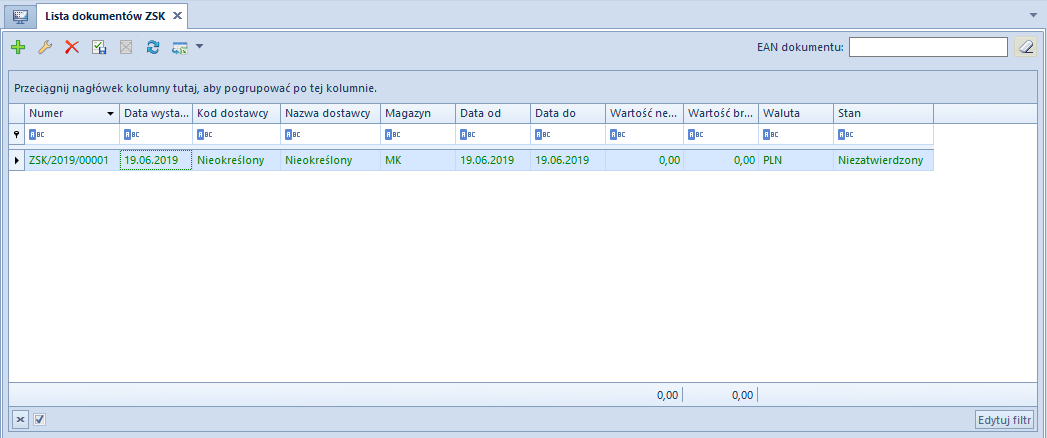
Task: Refresh the document list
Action: [x=153, y=47]
